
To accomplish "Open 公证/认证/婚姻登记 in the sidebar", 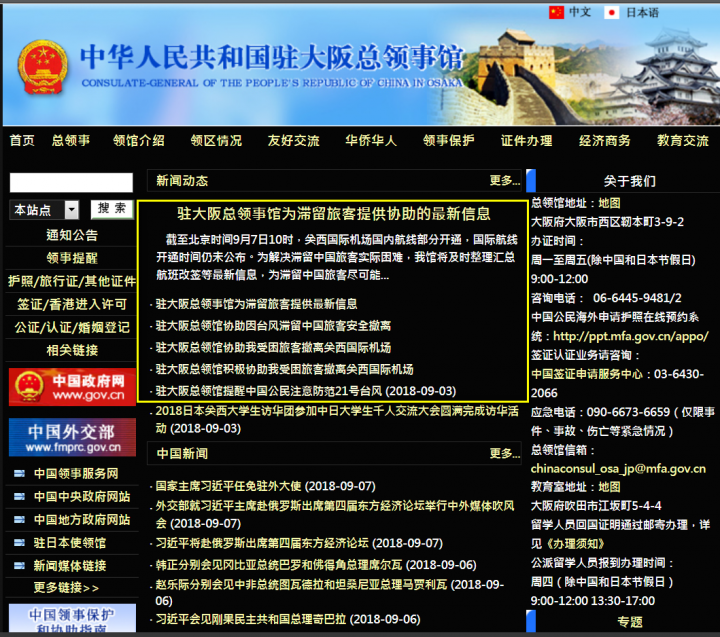I will [x=72, y=327].
